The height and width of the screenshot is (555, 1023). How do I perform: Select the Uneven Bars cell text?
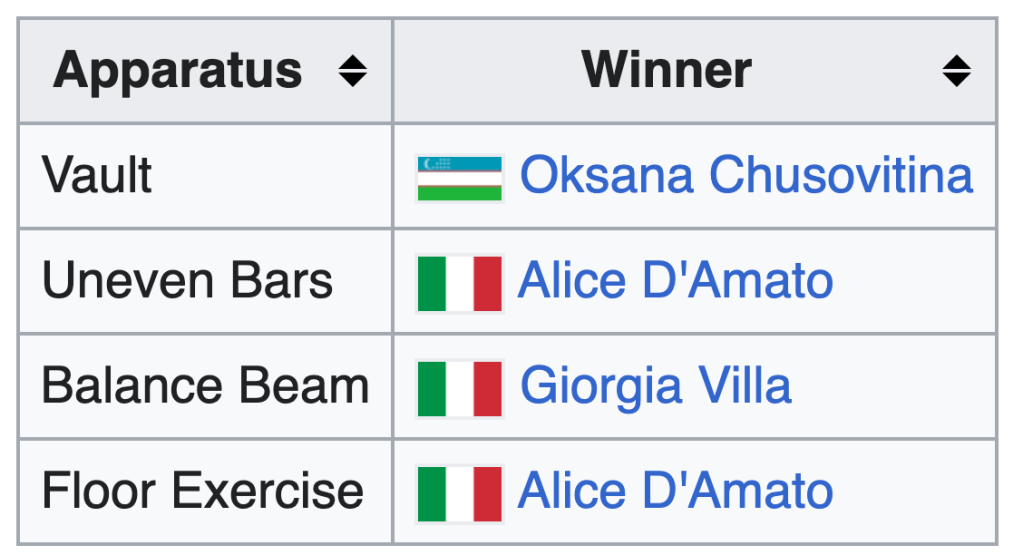click(x=187, y=281)
